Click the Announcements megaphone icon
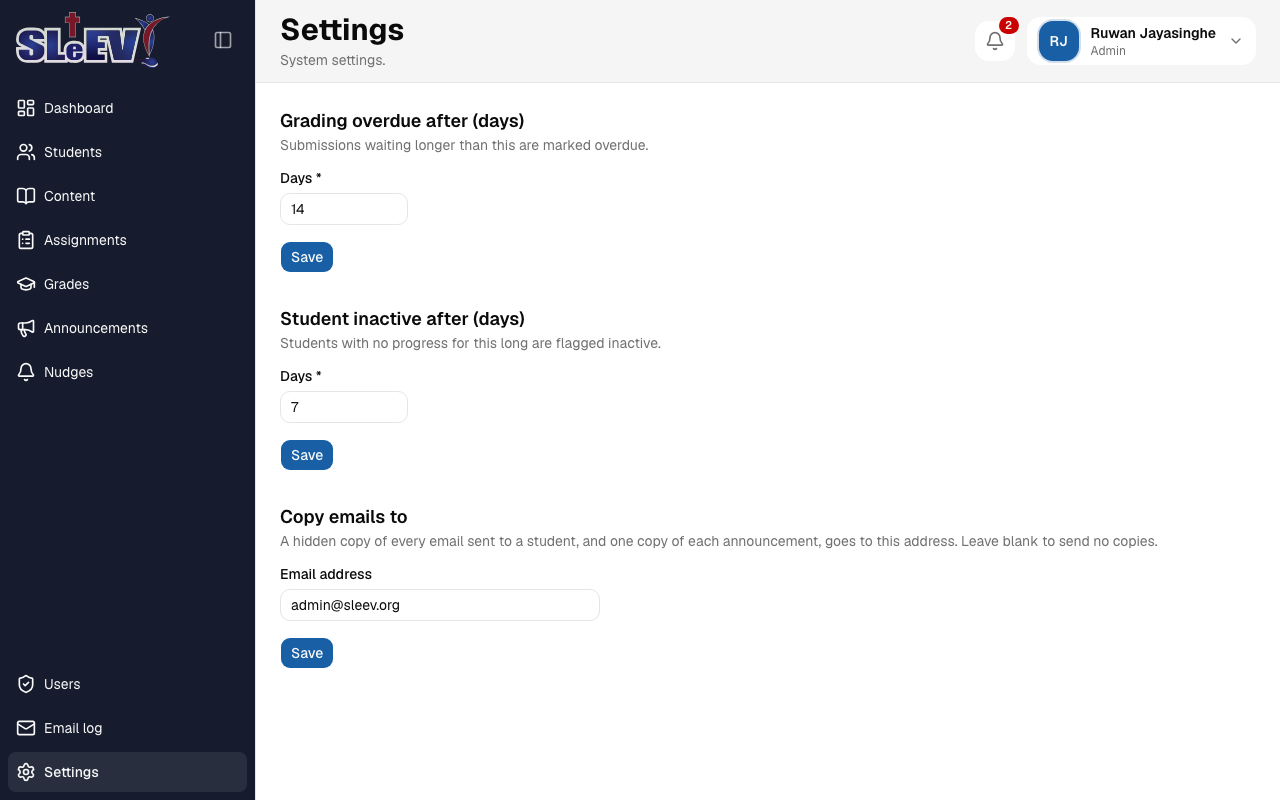The image size is (1280, 800). click(x=26, y=328)
